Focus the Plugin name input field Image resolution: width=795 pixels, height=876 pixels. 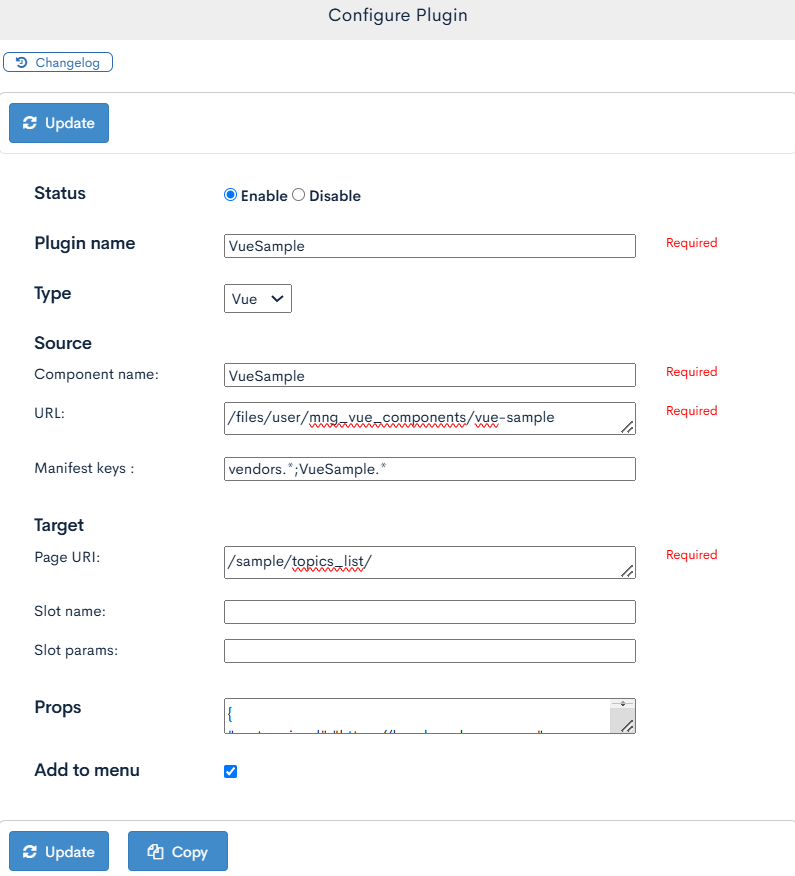coord(429,246)
